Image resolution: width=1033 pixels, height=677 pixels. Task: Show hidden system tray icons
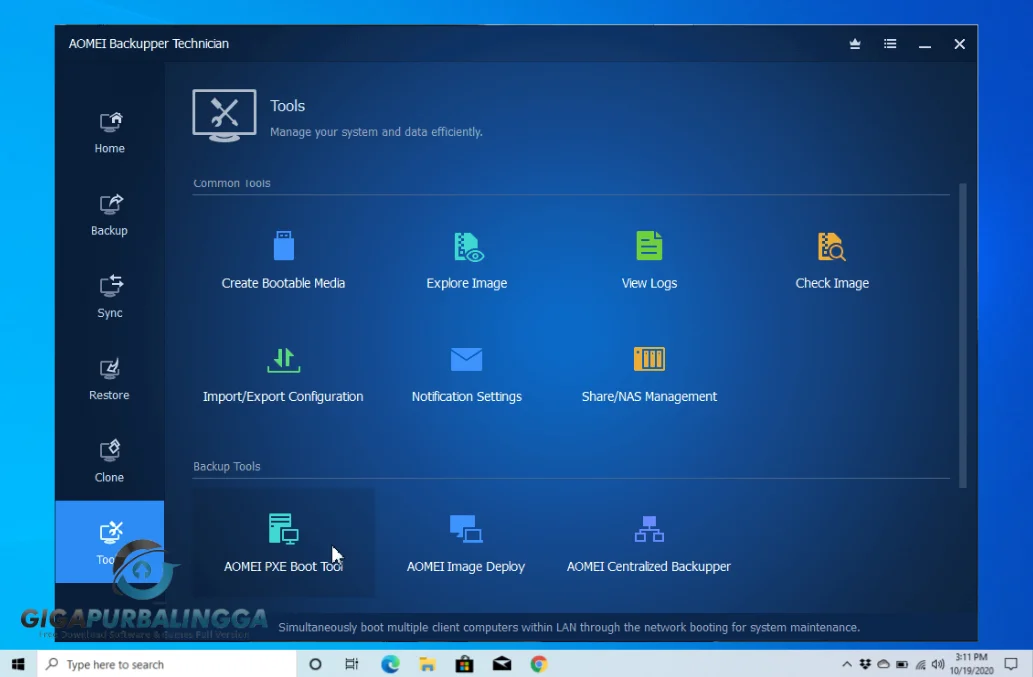coord(847,664)
